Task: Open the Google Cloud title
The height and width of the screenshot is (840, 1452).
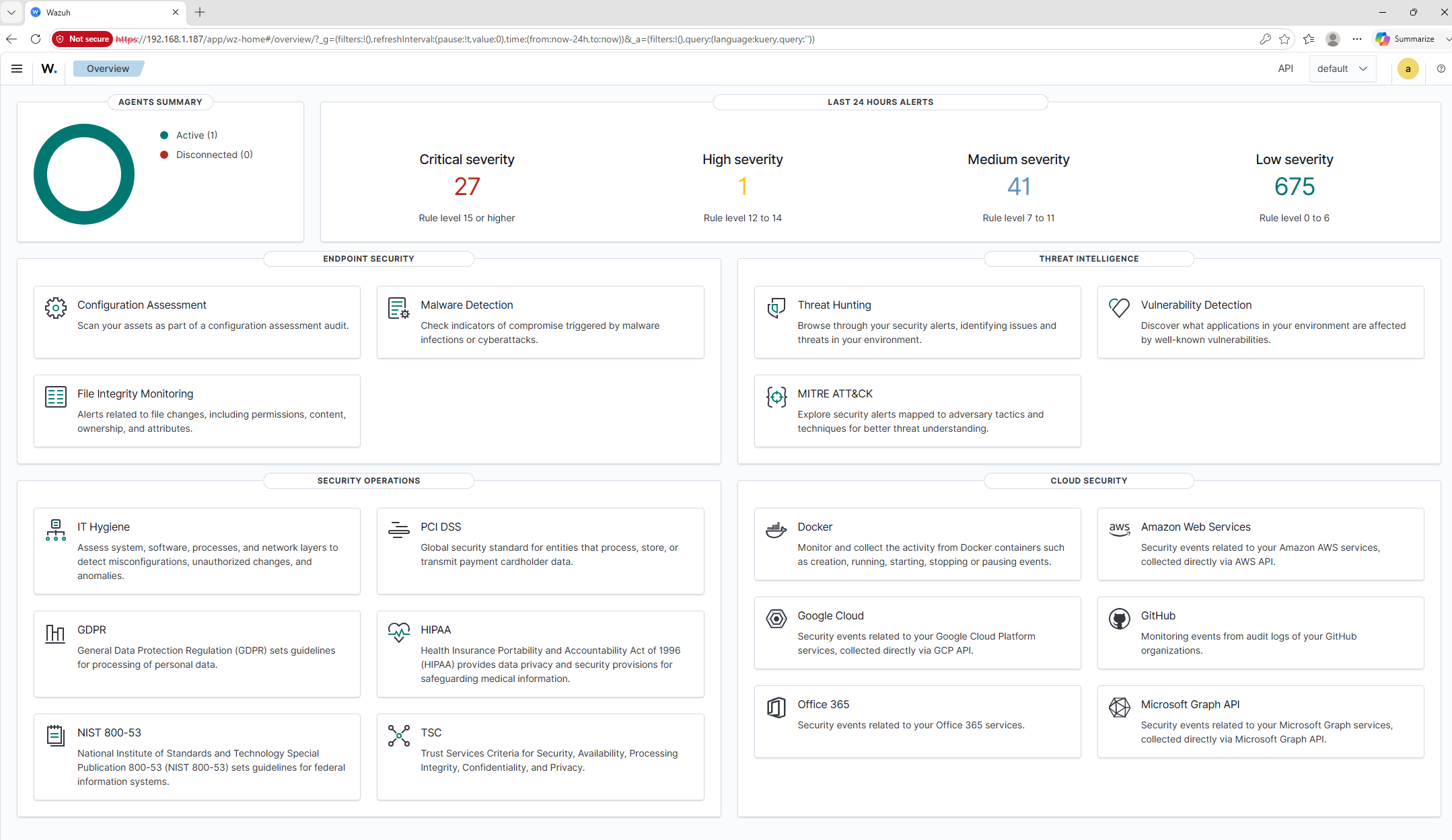Action: pos(830,615)
